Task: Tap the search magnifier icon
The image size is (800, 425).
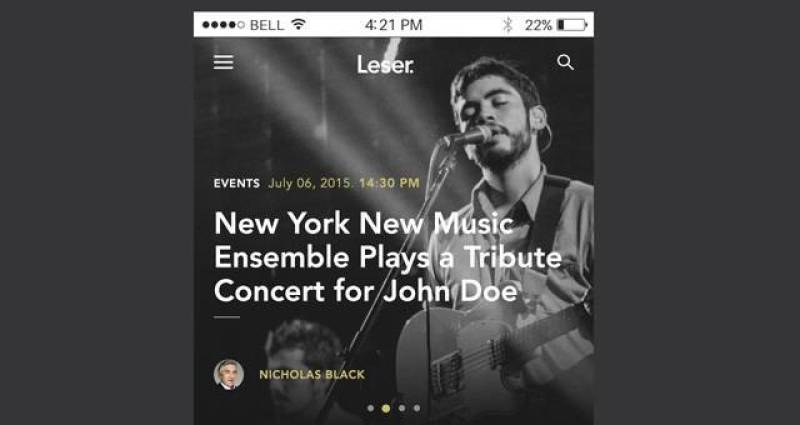Action: [565, 63]
